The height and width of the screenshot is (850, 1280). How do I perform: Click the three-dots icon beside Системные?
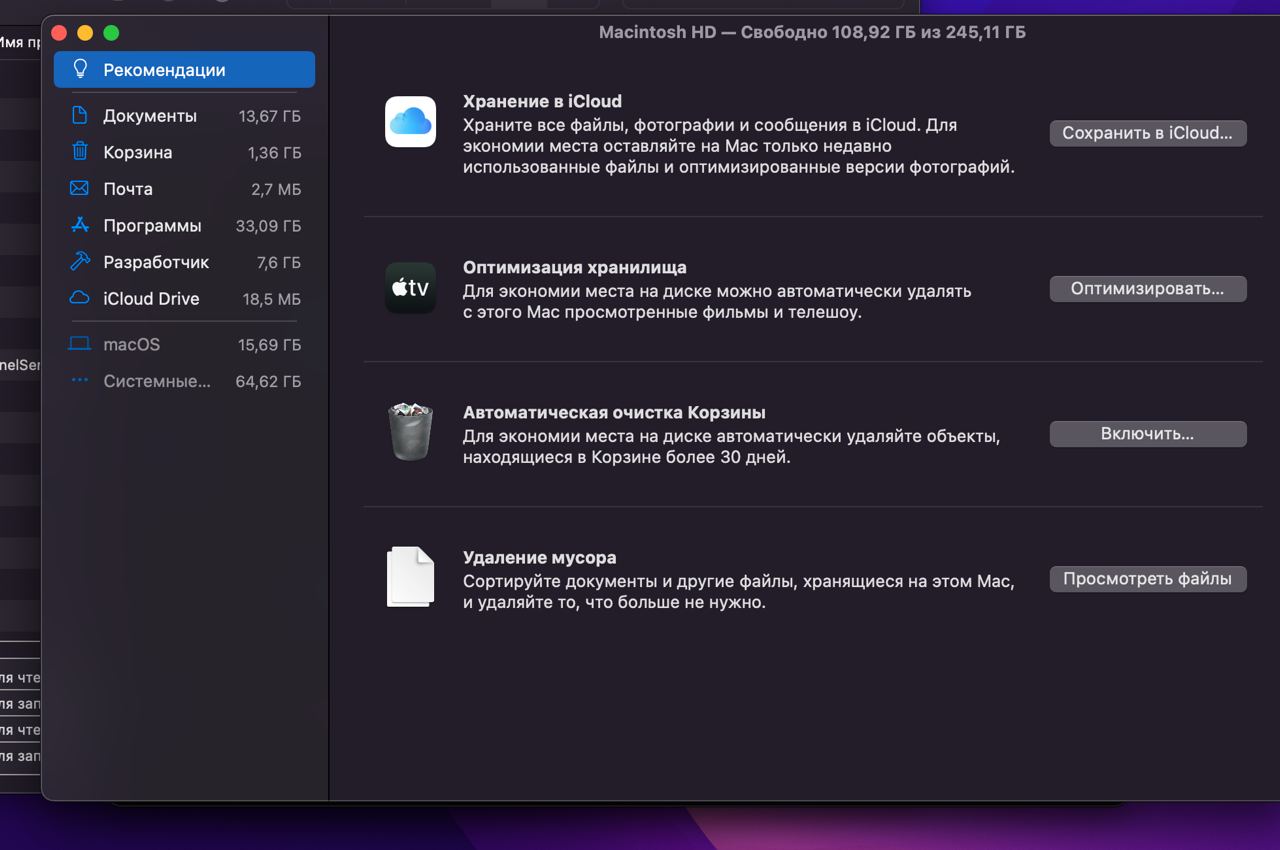[80, 381]
